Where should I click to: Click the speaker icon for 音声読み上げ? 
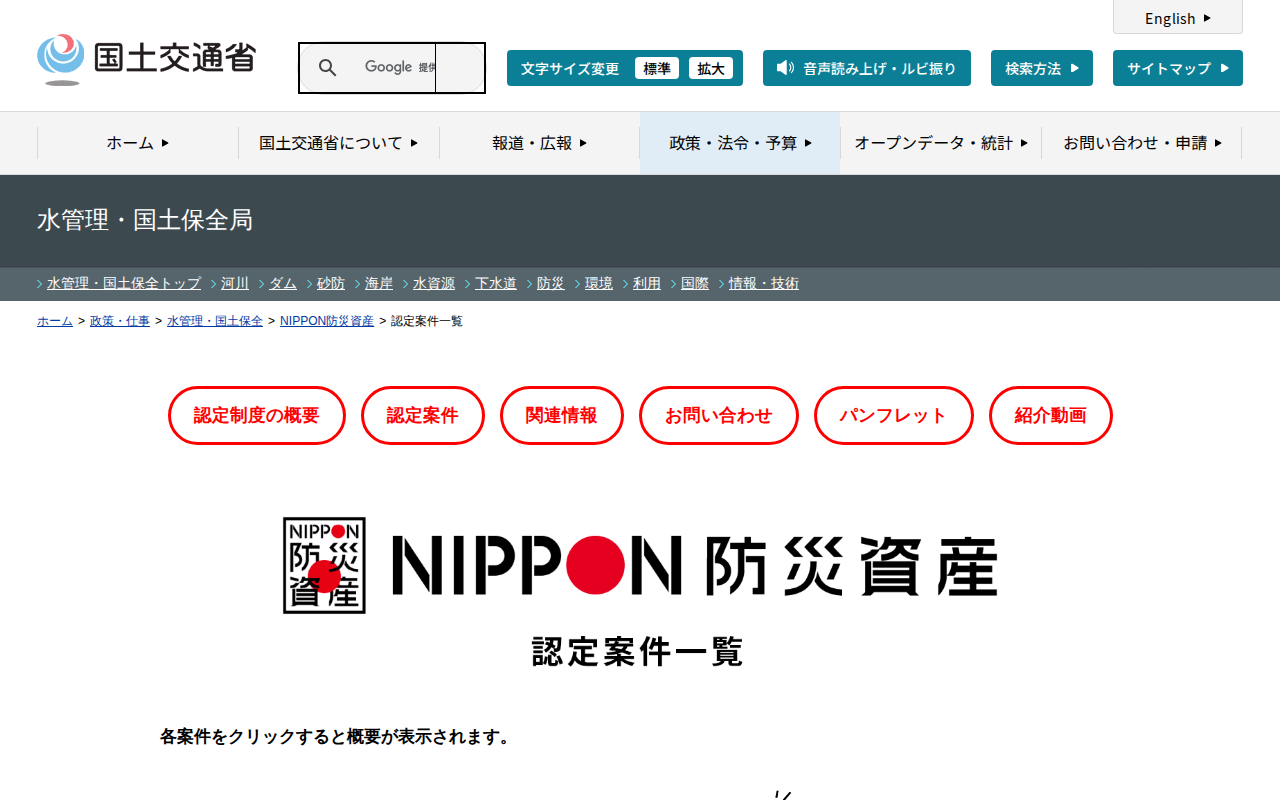pyautogui.click(x=785, y=68)
